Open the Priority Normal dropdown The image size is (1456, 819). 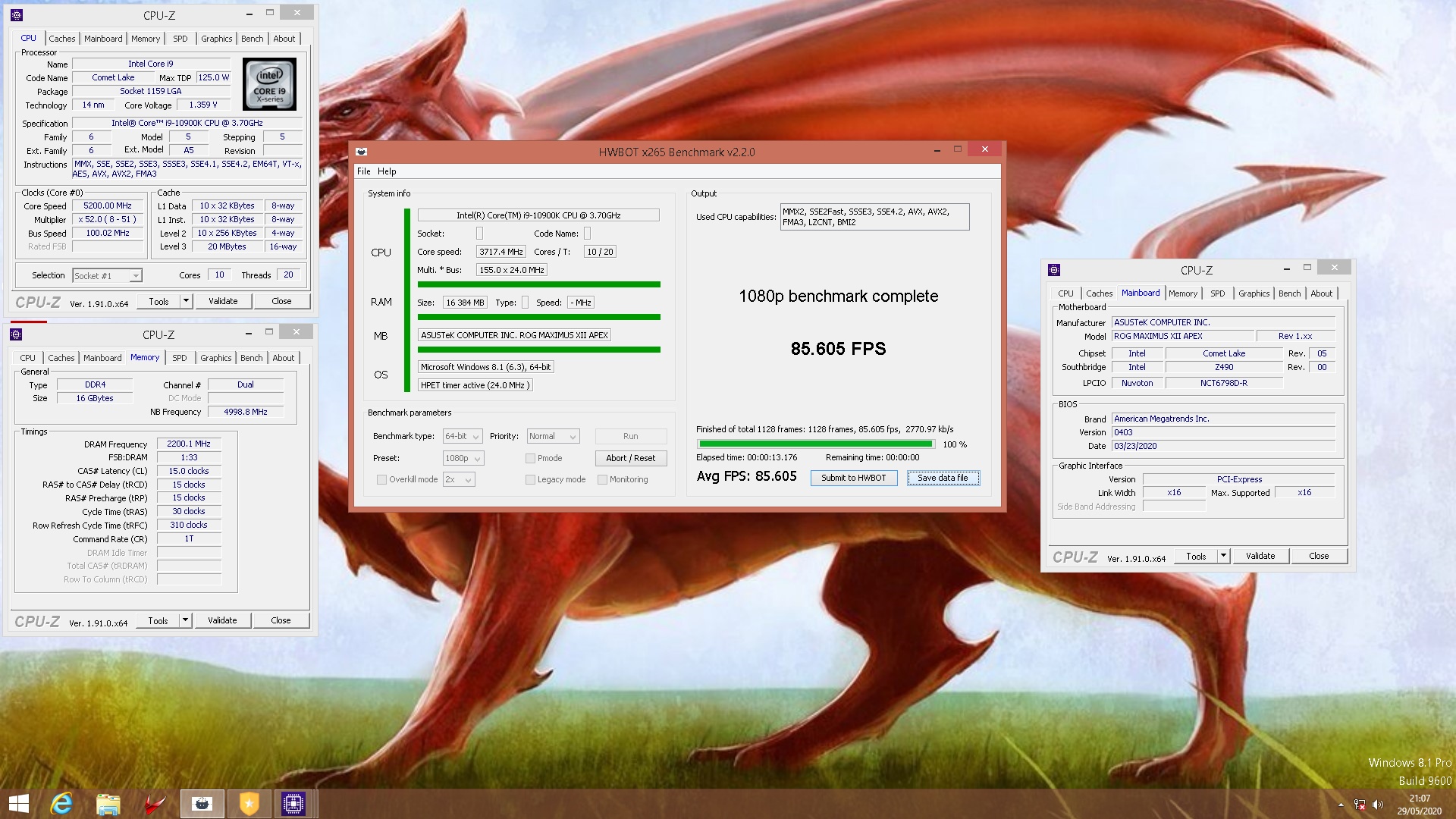click(x=553, y=436)
